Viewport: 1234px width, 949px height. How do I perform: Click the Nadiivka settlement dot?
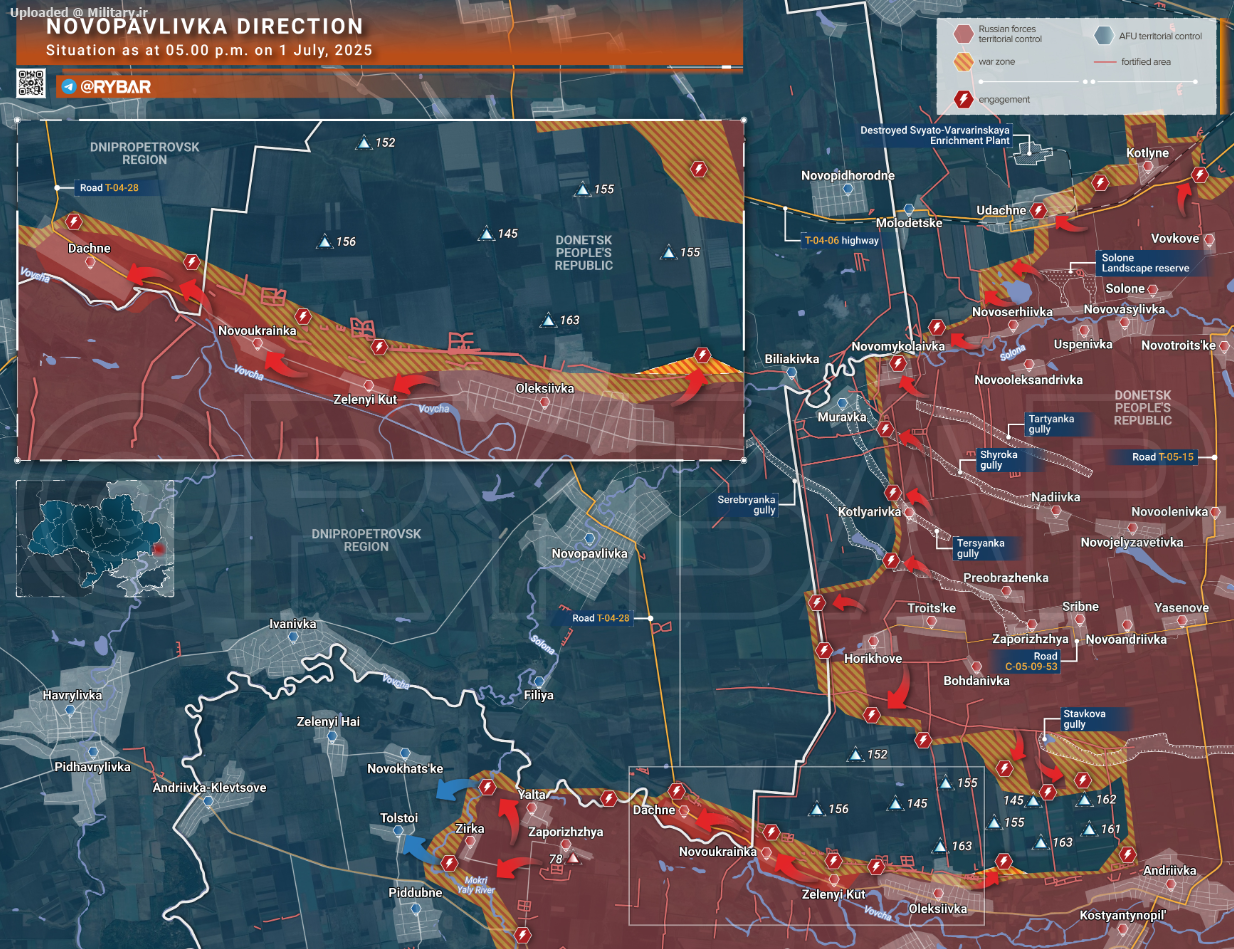click(x=1055, y=510)
